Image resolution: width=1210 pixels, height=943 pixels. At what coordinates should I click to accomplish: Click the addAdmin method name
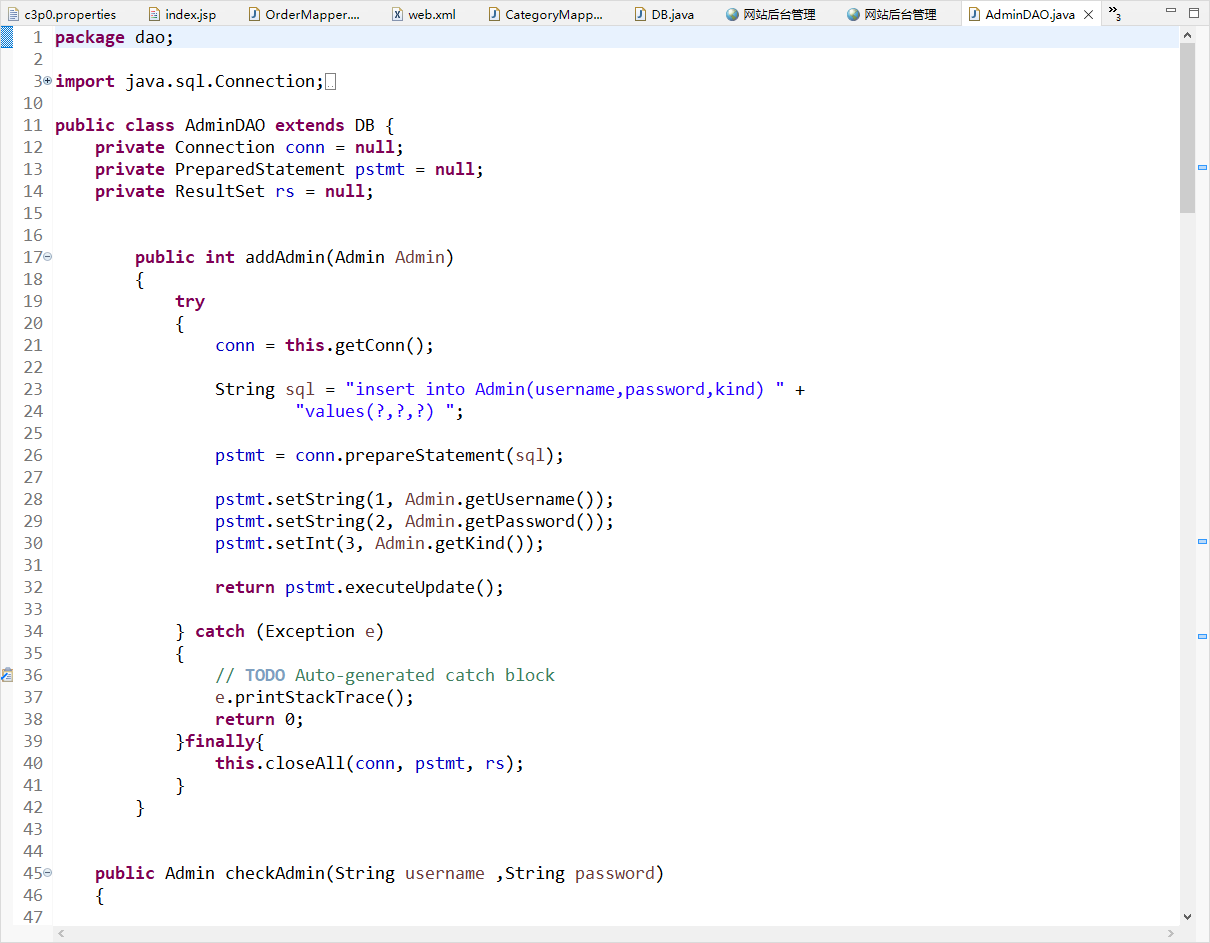pyautogui.click(x=285, y=257)
